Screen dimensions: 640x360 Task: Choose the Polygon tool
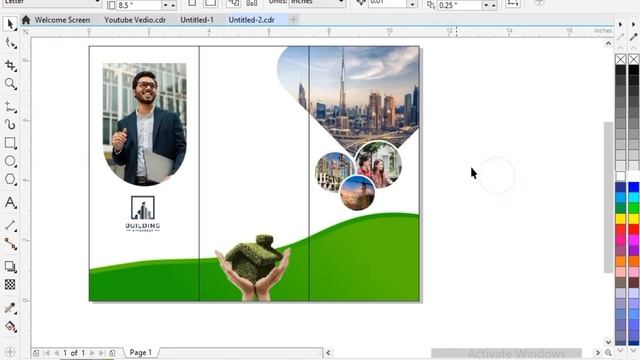pyautogui.click(x=10, y=180)
